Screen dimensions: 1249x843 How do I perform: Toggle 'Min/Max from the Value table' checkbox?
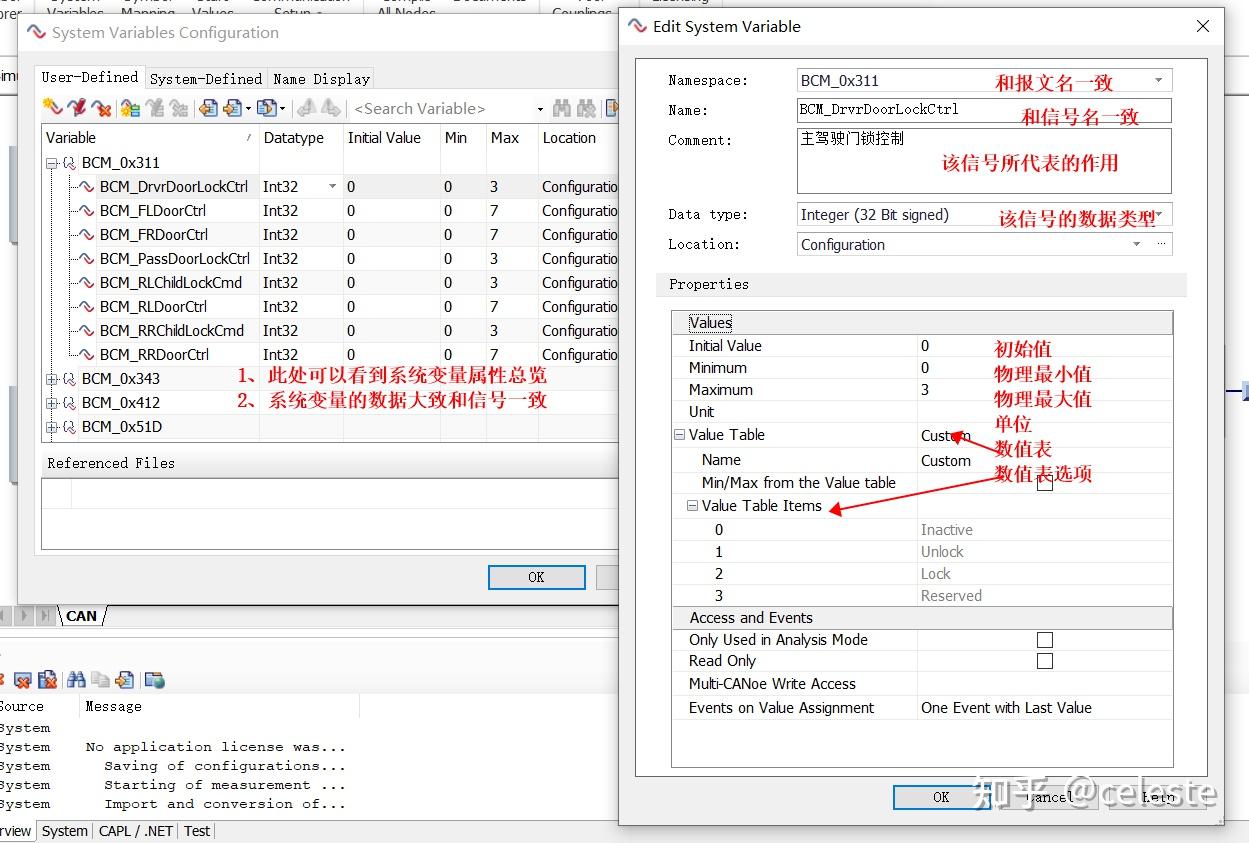1045,483
